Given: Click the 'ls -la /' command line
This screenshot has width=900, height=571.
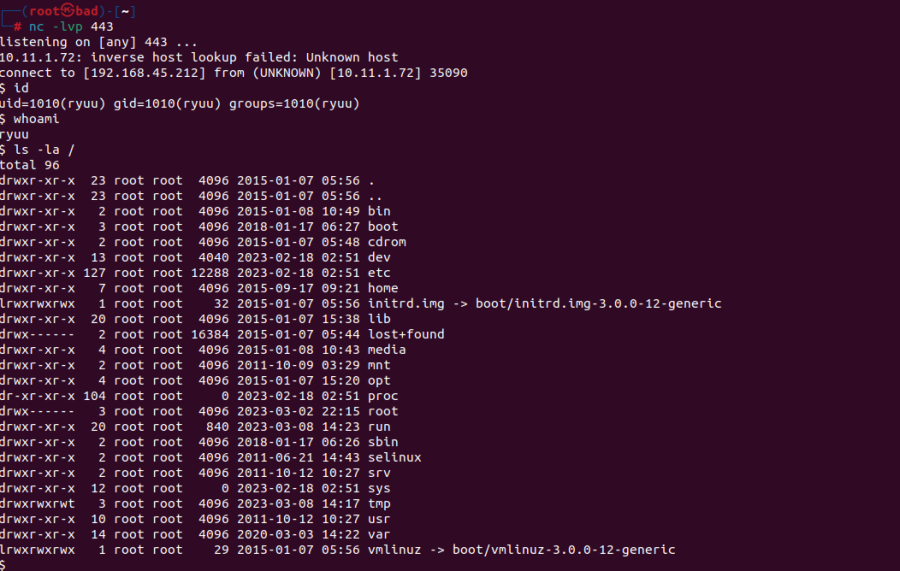Looking at the screenshot, I should [37, 150].
